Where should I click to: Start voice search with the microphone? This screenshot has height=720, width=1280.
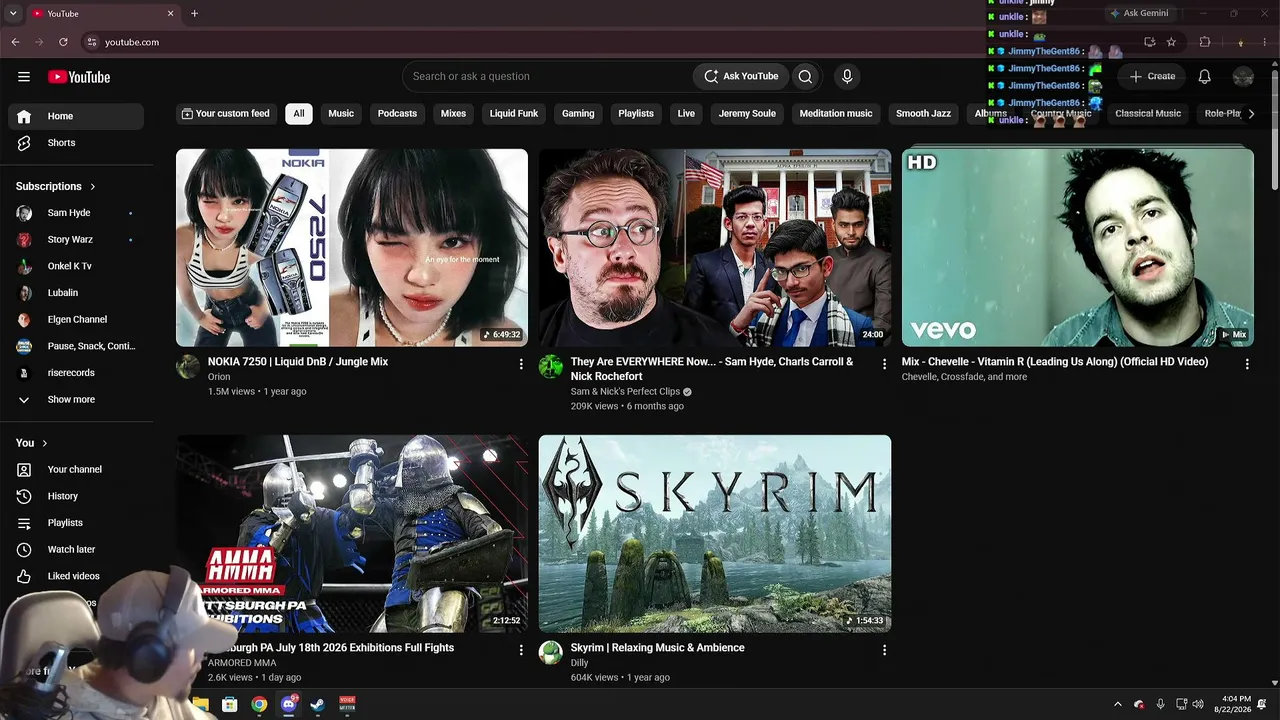tap(847, 76)
